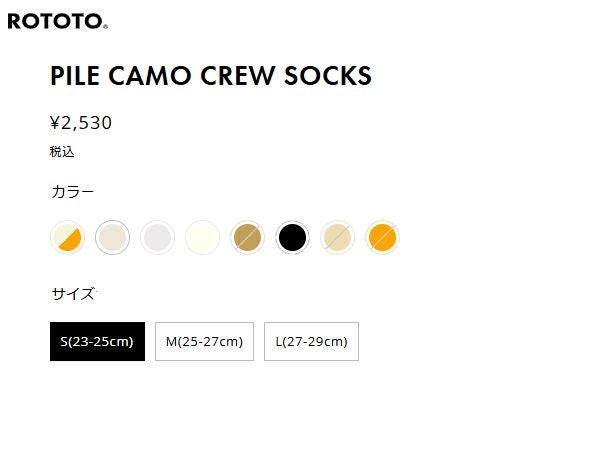Select size S(23-25cm)

[x=97, y=341]
